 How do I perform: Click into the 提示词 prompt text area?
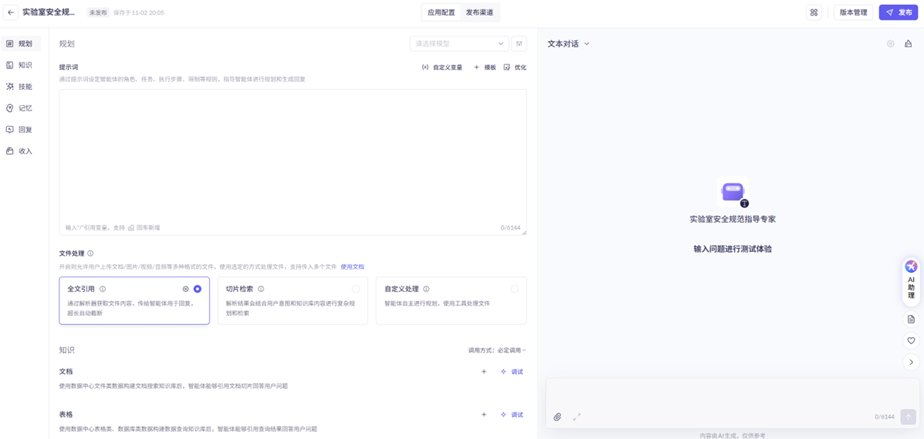coord(293,162)
